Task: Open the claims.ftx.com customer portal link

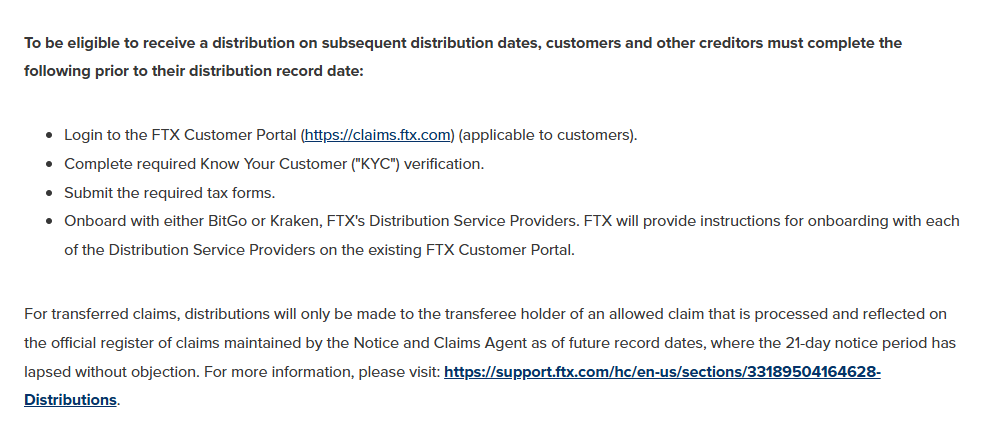Action: (378, 135)
